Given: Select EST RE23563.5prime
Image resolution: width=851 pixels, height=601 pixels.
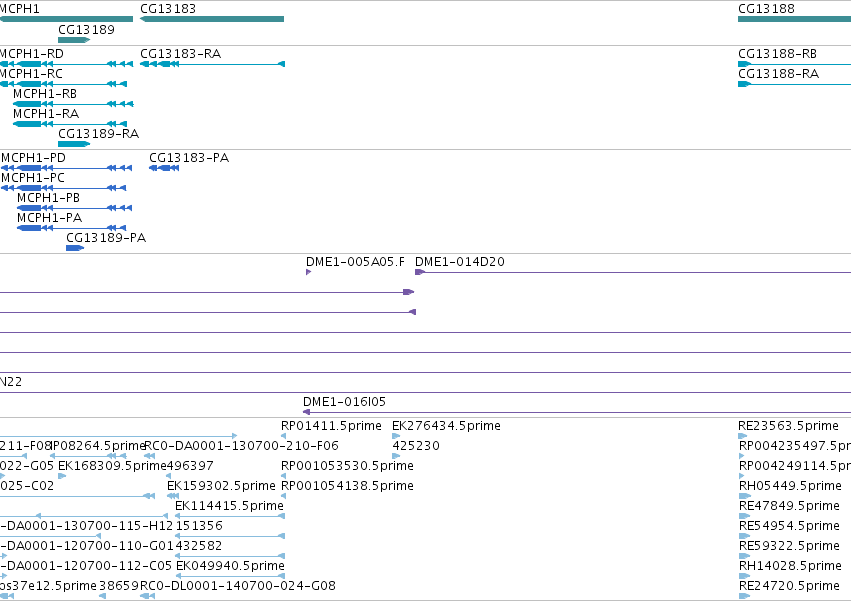Looking at the screenshot, I should tap(788, 426).
